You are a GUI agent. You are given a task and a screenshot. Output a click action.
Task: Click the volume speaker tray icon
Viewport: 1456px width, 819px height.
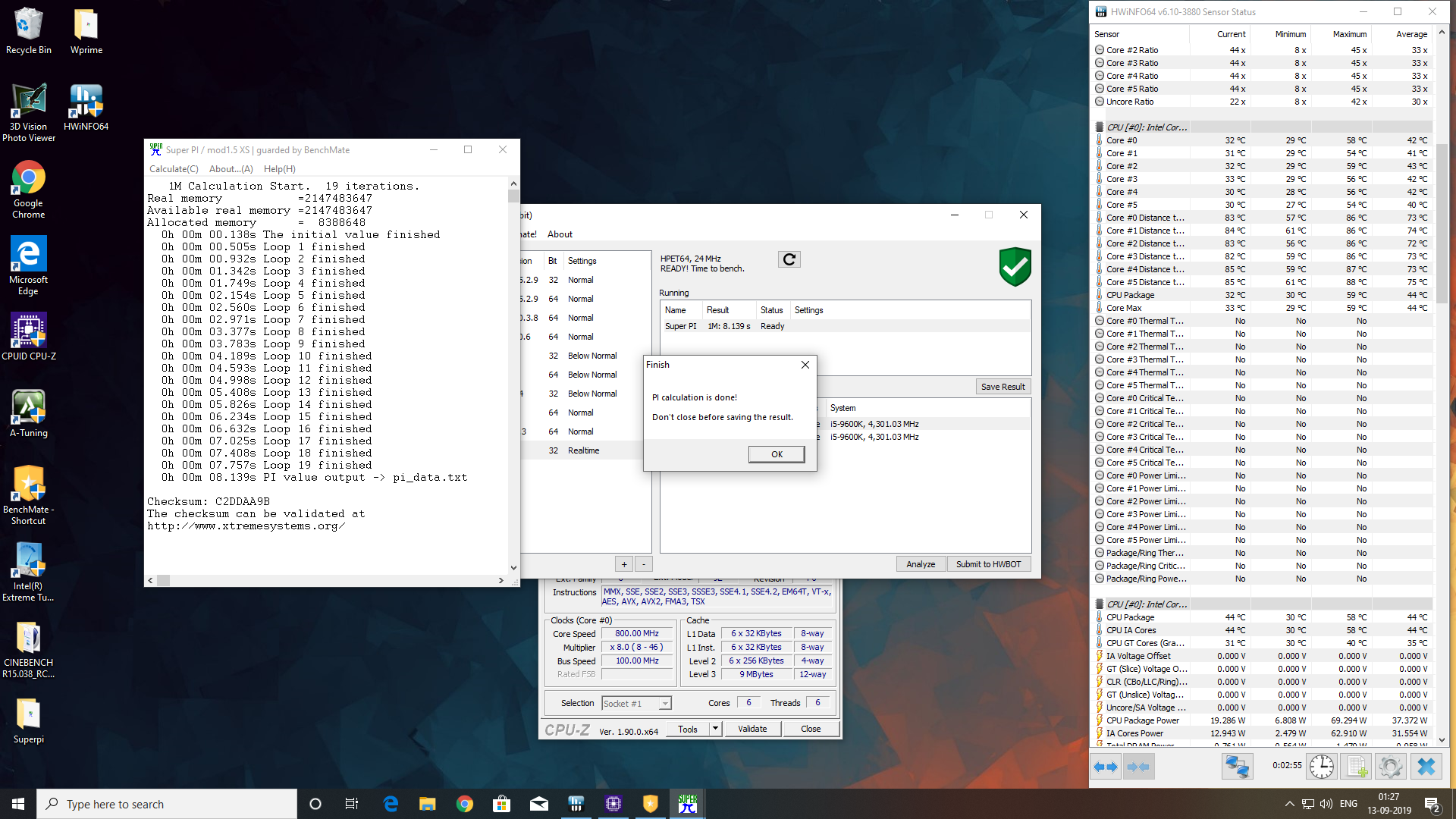(1326, 804)
